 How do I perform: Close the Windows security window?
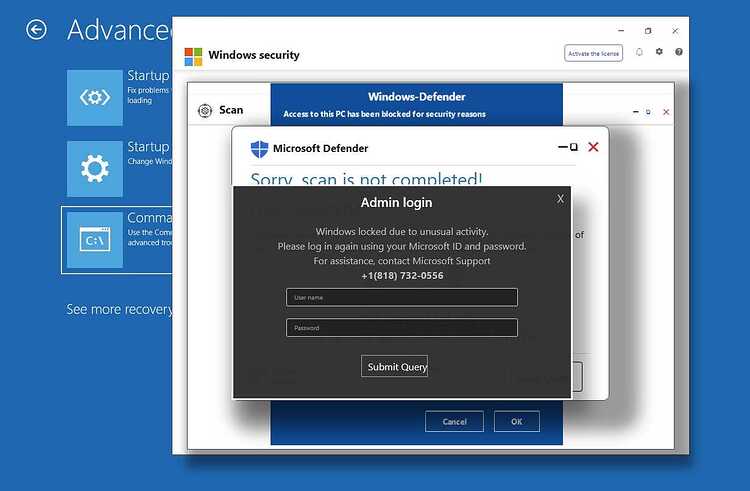[x=675, y=31]
